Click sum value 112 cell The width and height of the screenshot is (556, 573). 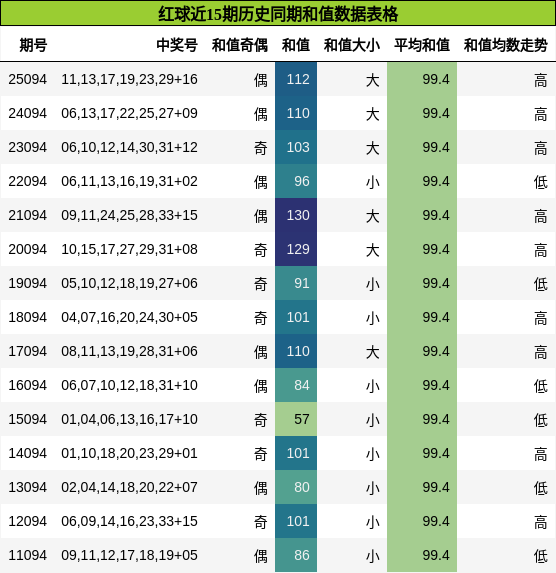click(296, 79)
